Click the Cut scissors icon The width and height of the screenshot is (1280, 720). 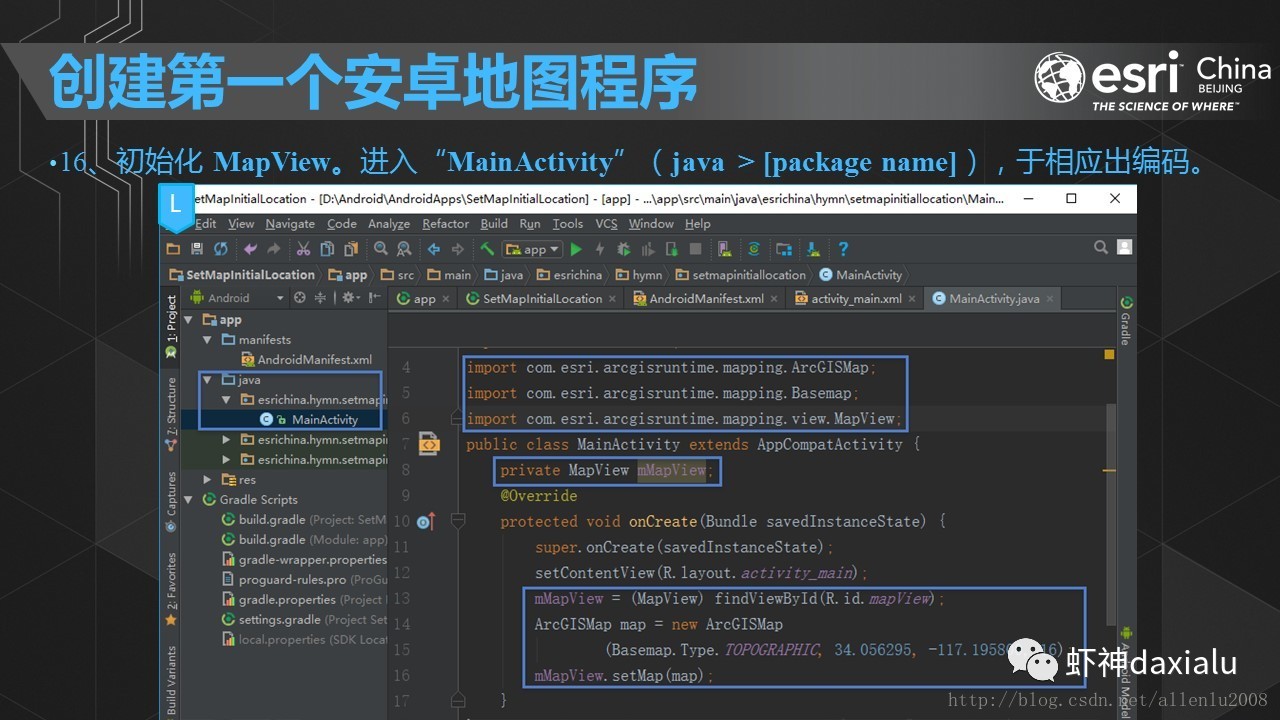pyautogui.click(x=301, y=249)
